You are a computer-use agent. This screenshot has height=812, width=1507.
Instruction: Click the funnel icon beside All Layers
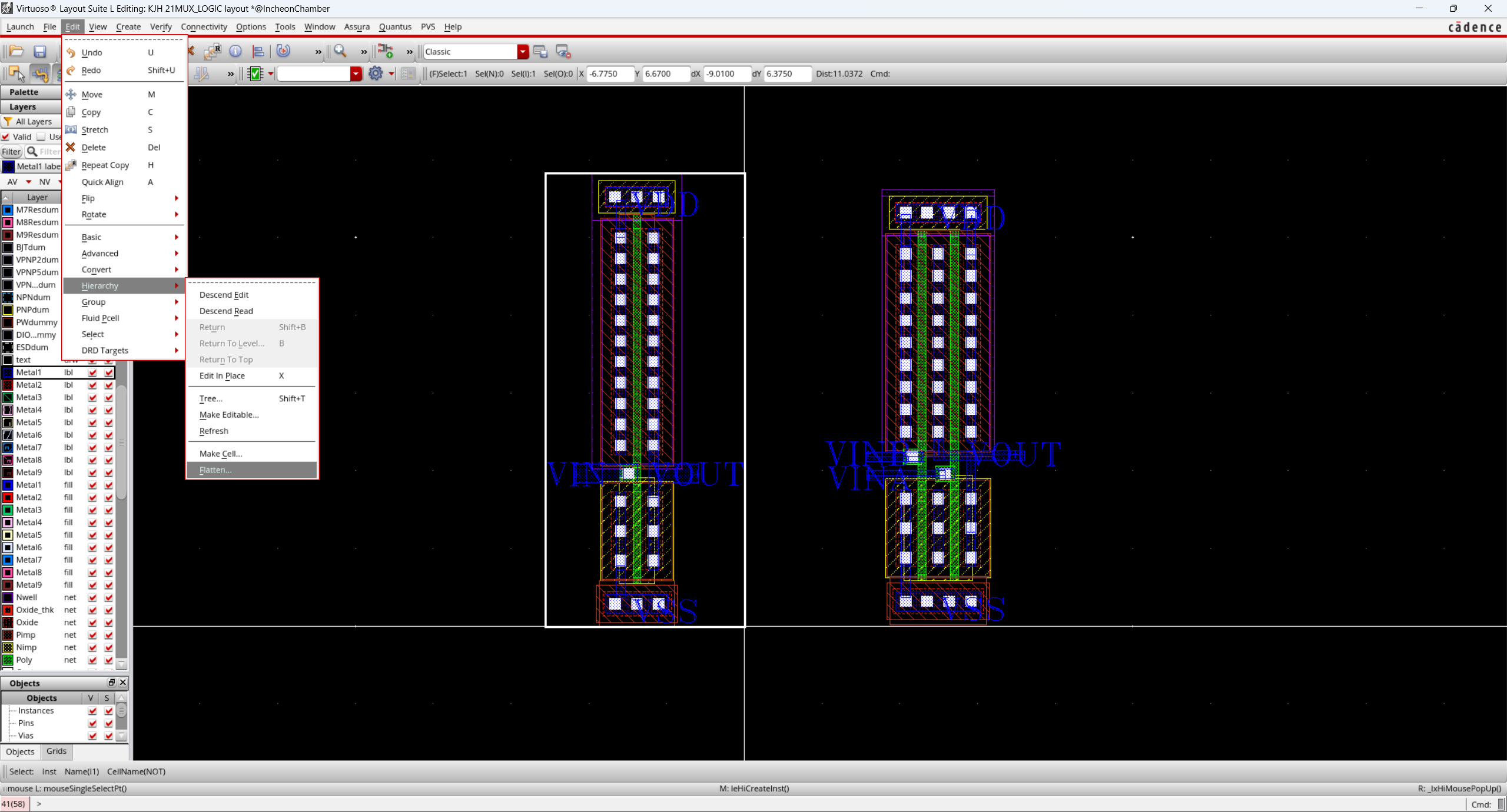[x=8, y=121]
